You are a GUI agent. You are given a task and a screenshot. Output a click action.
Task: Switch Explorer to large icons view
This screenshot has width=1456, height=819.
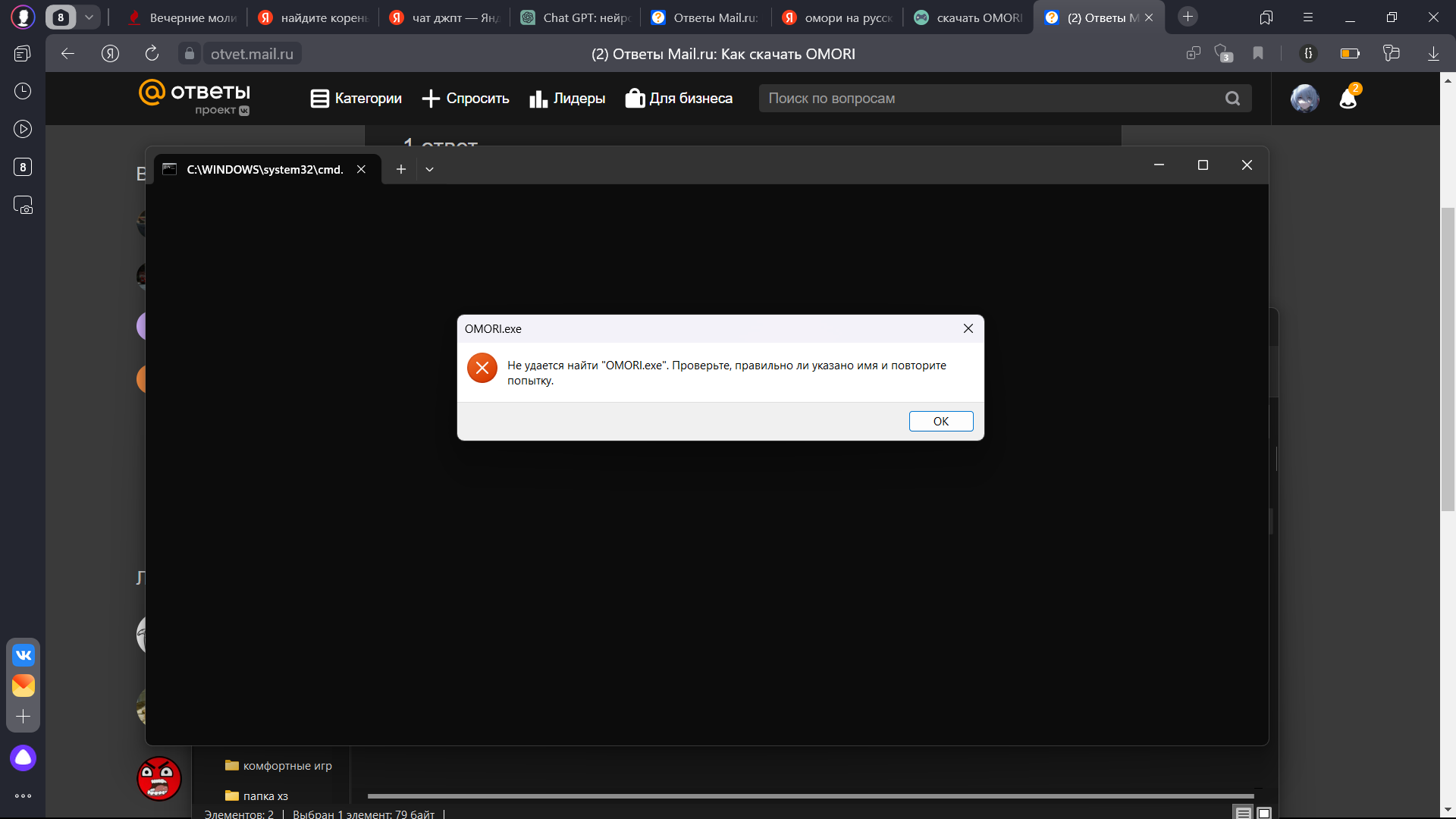[1264, 813]
